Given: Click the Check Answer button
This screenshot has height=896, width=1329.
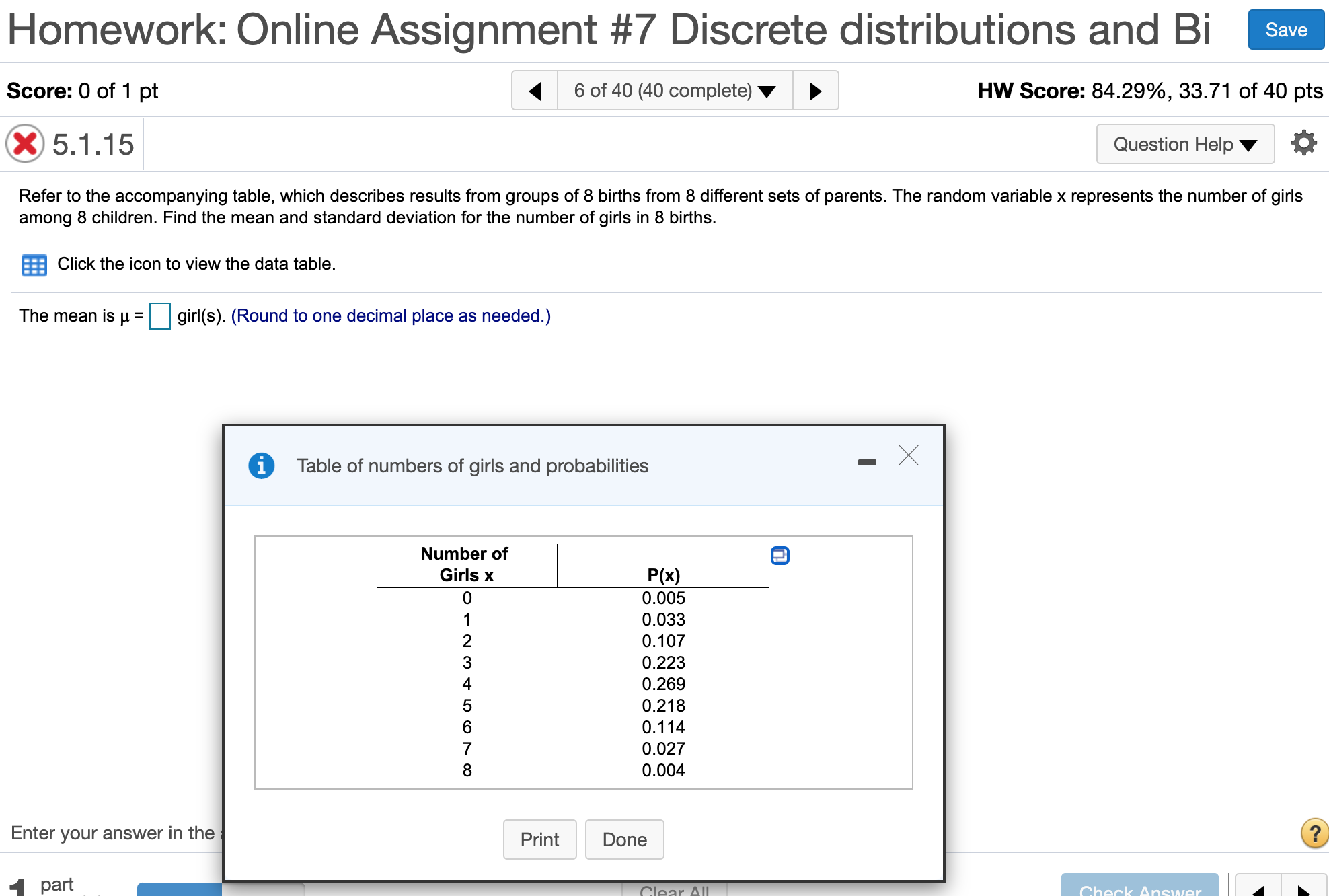Looking at the screenshot, I should tap(1140, 886).
